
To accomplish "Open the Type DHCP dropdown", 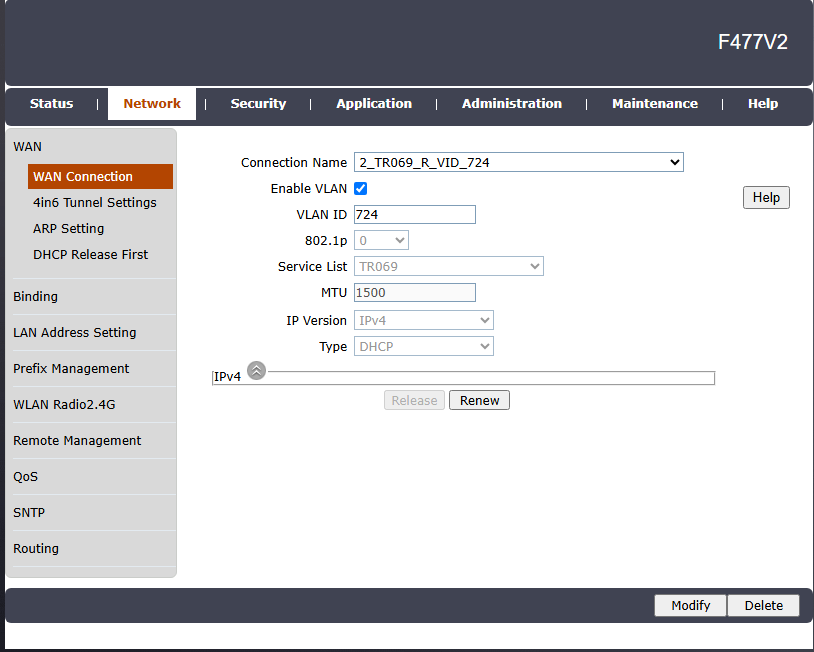I will 424,346.
